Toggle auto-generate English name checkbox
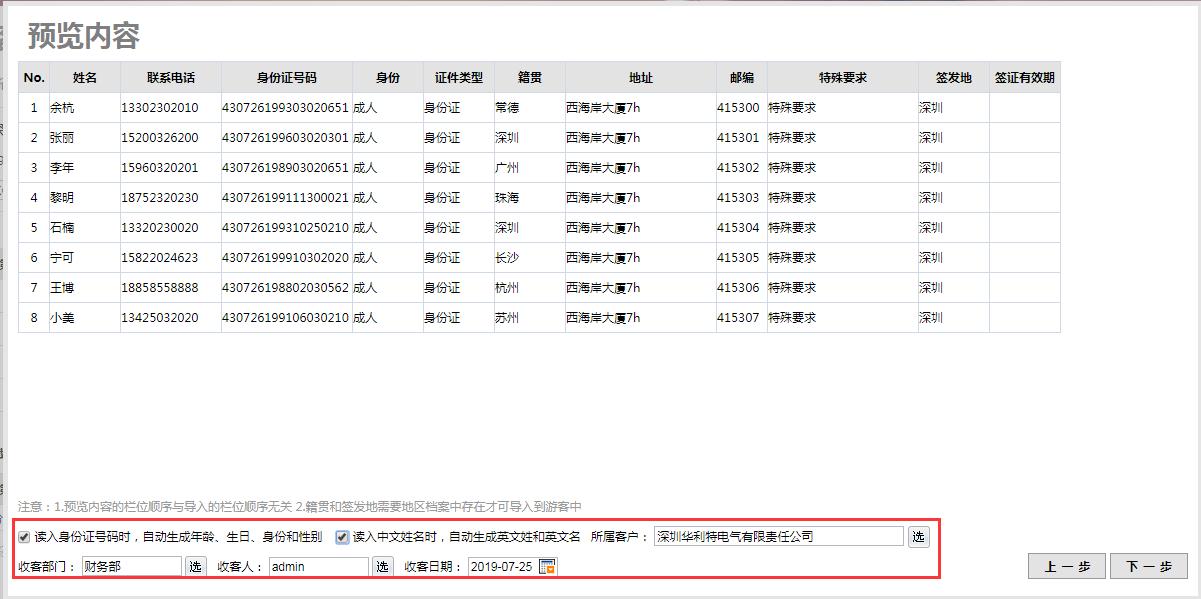This screenshot has width=1201, height=599. pyautogui.click(x=342, y=537)
